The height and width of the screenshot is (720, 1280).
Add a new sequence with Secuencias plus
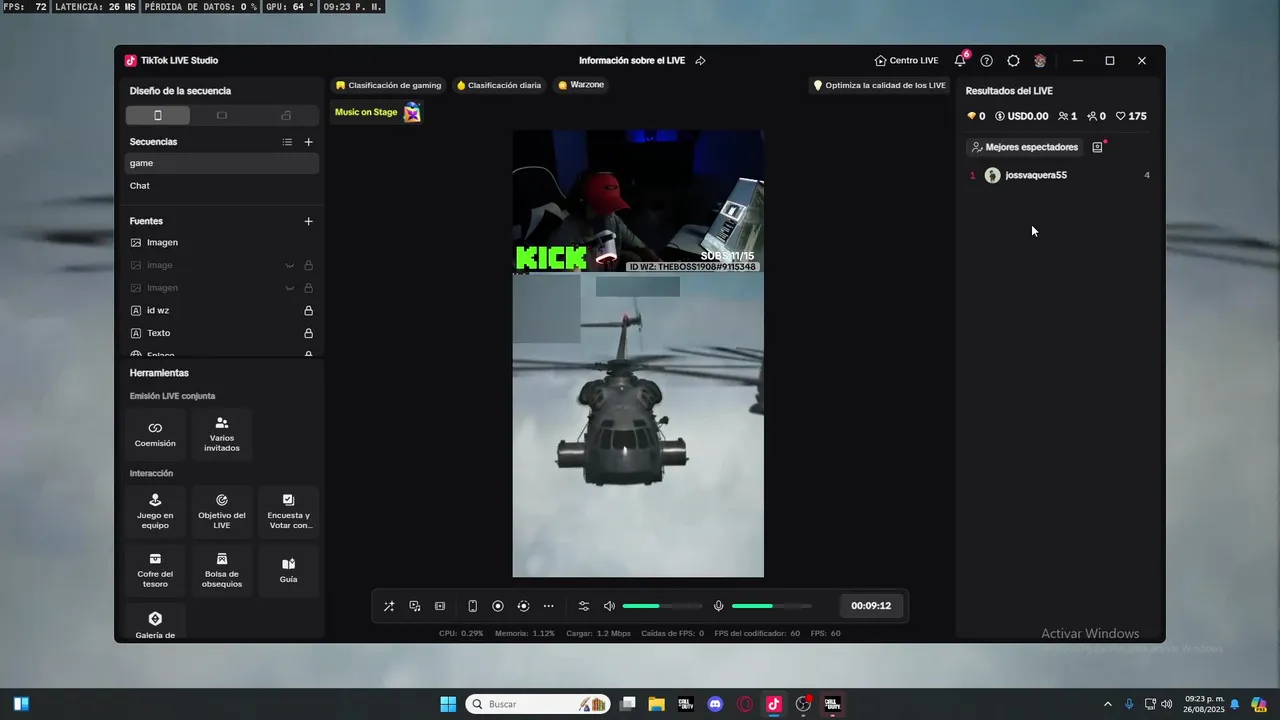coord(308,142)
